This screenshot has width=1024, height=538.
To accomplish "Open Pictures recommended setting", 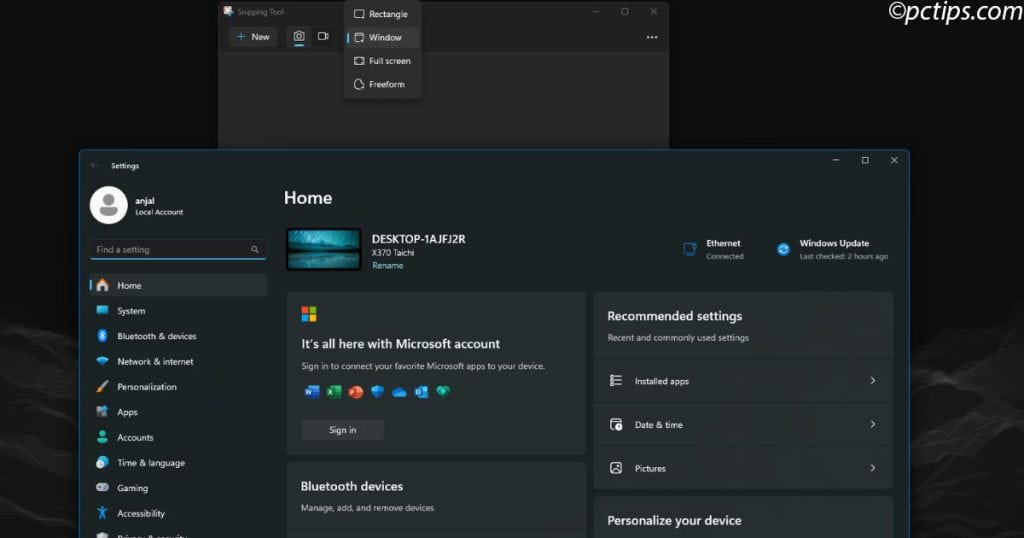I will (x=743, y=468).
